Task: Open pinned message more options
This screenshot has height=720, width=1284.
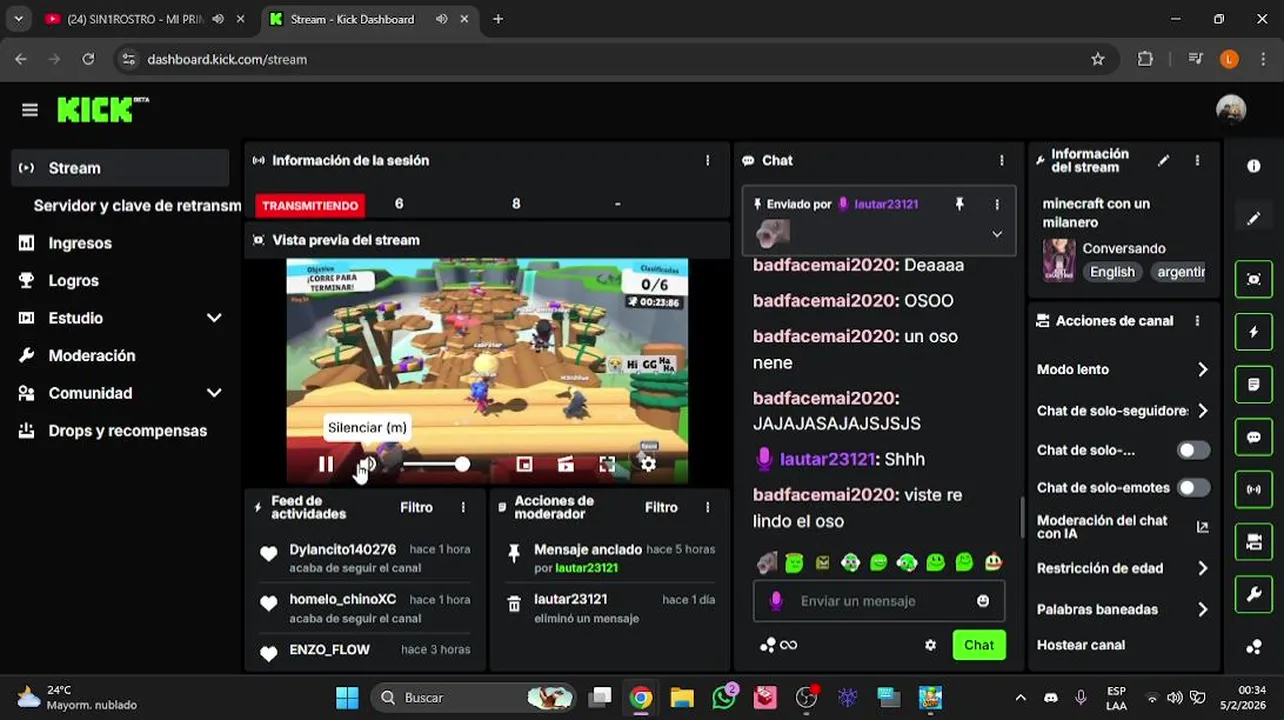Action: 997,204
